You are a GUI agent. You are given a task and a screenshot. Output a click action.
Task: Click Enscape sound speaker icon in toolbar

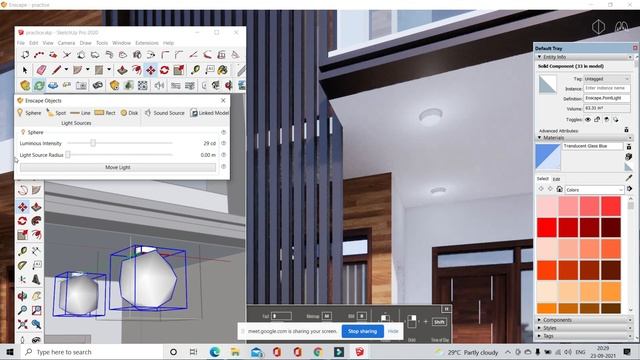tap(159, 85)
